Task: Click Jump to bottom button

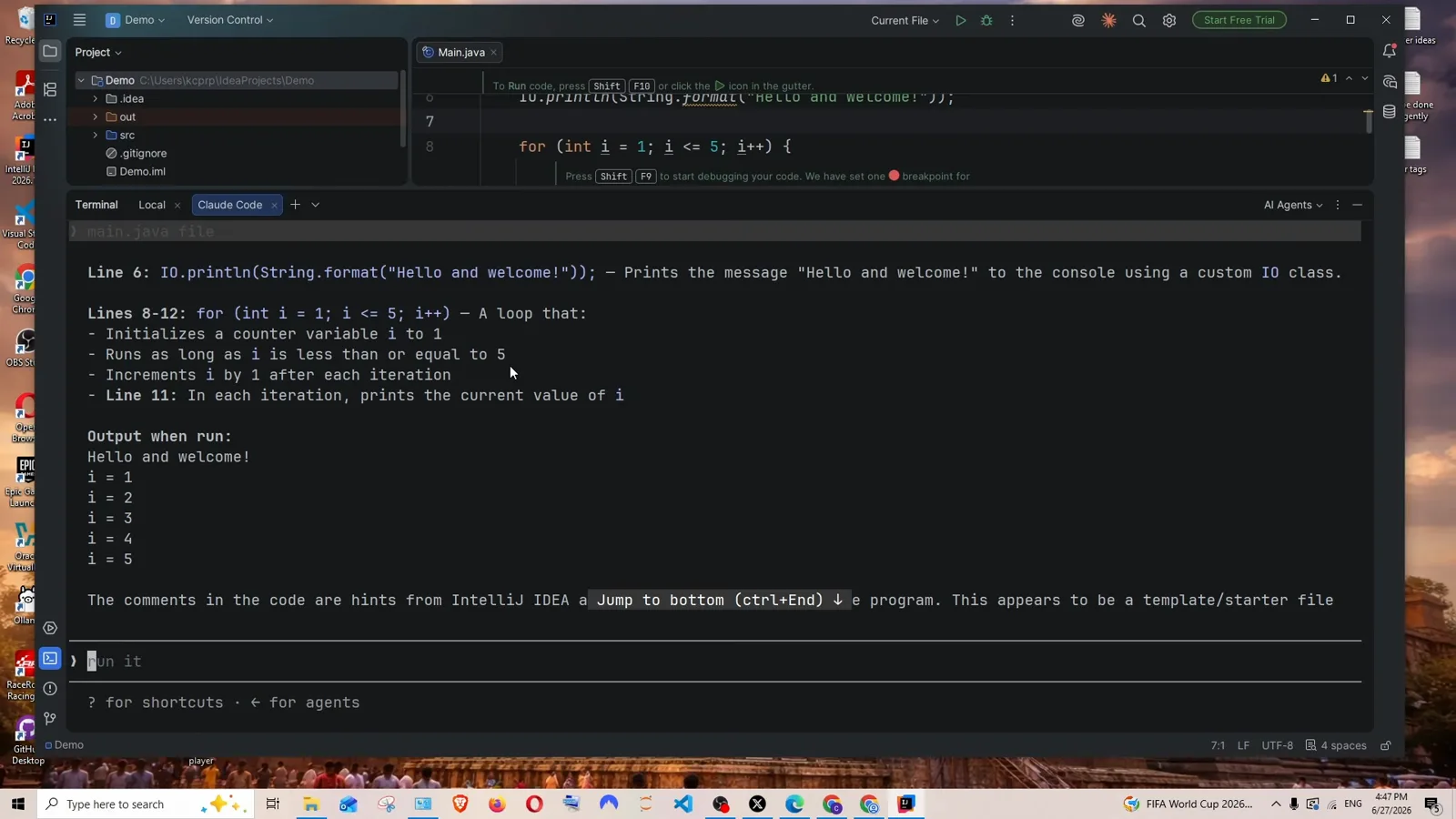Action: 719,600
